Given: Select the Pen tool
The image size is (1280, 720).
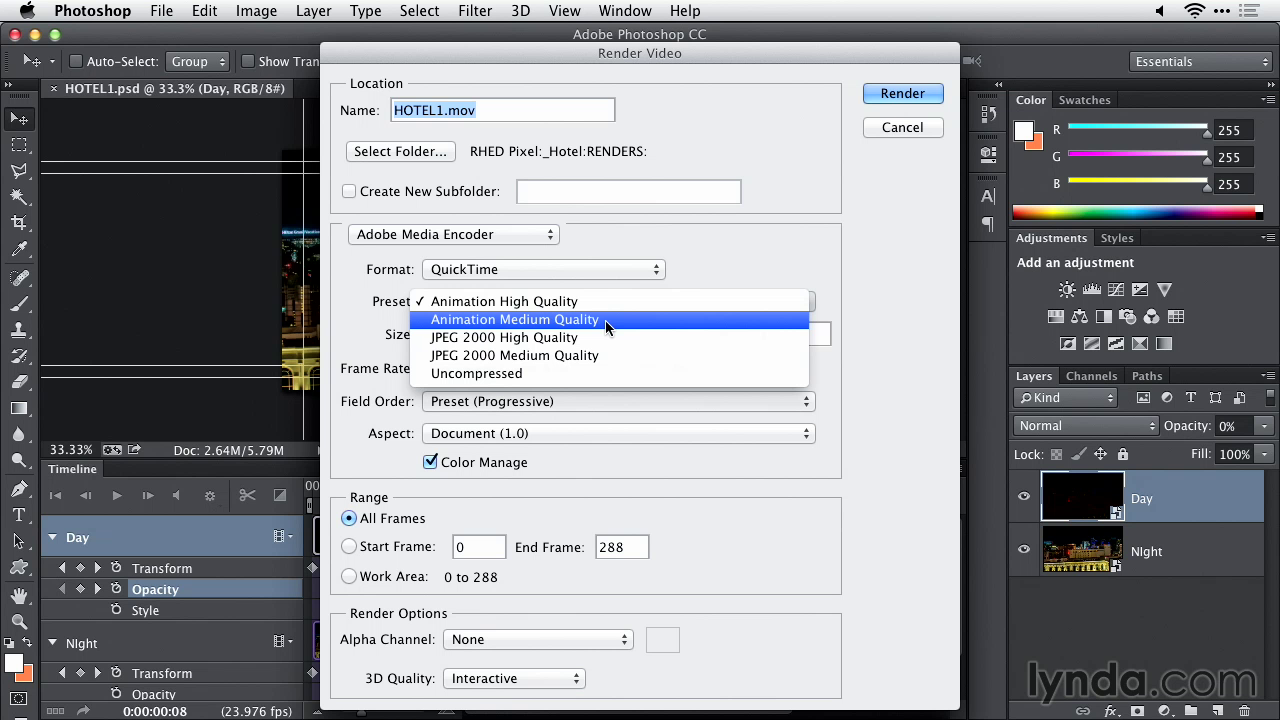Looking at the screenshot, I should click(x=19, y=489).
